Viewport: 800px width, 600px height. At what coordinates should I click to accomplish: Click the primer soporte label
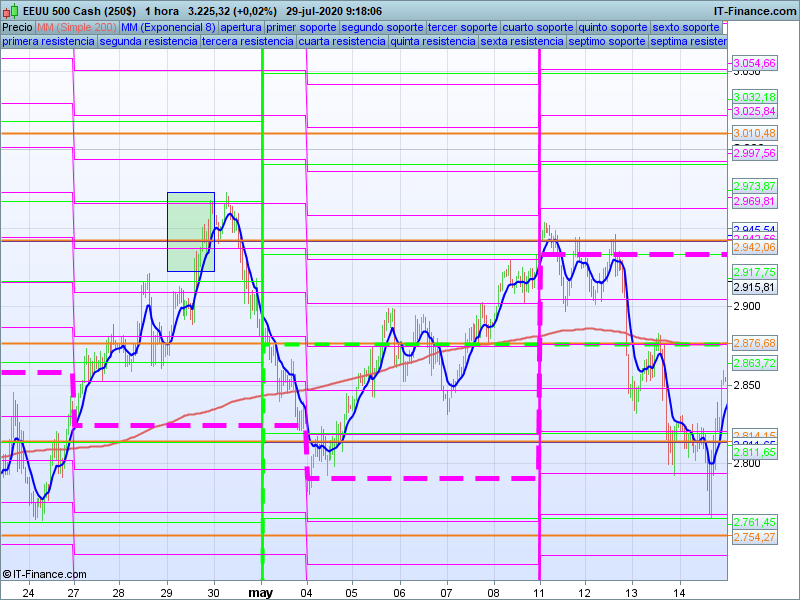[x=303, y=27]
